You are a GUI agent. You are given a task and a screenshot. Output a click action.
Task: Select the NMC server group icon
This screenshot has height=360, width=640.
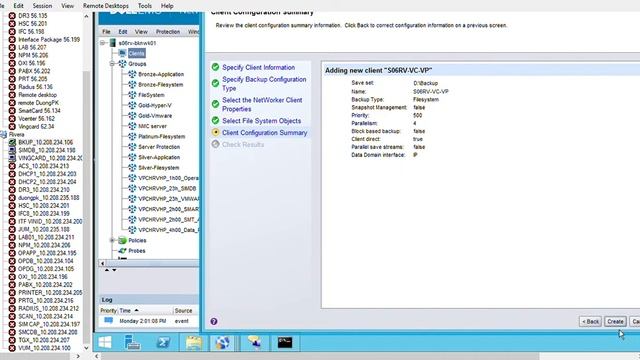point(132,126)
